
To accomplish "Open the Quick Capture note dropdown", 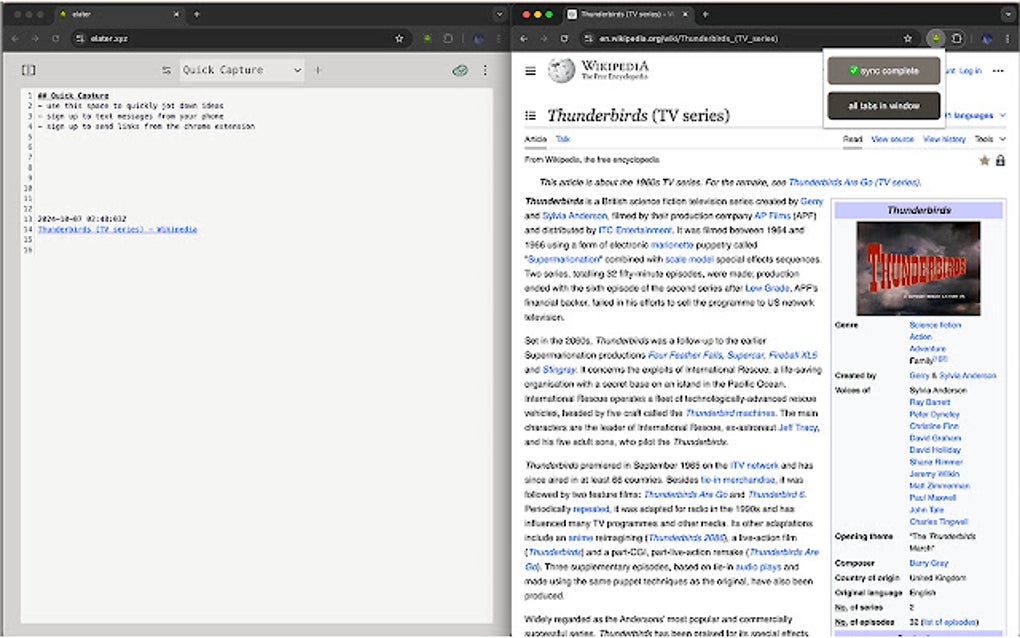I will pos(241,70).
